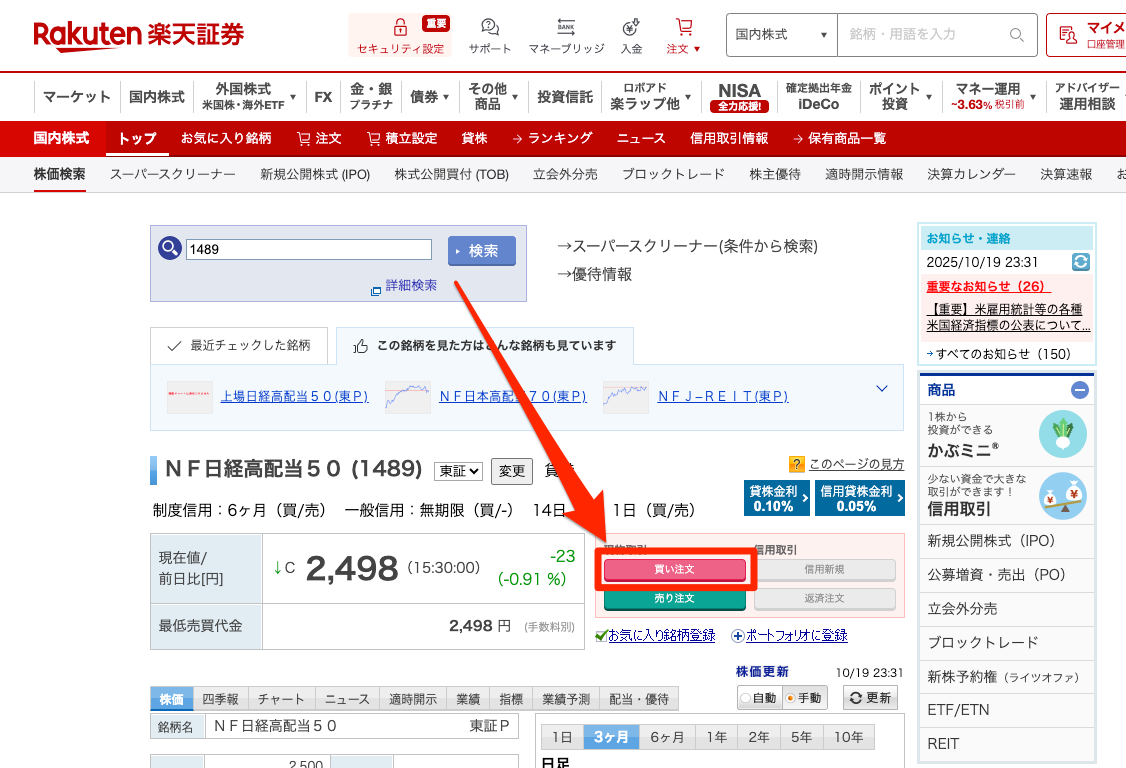Switch to the 最近チェックした銘柄 tab
Image resolution: width=1126 pixels, height=768 pixels.
coord(240,346)
